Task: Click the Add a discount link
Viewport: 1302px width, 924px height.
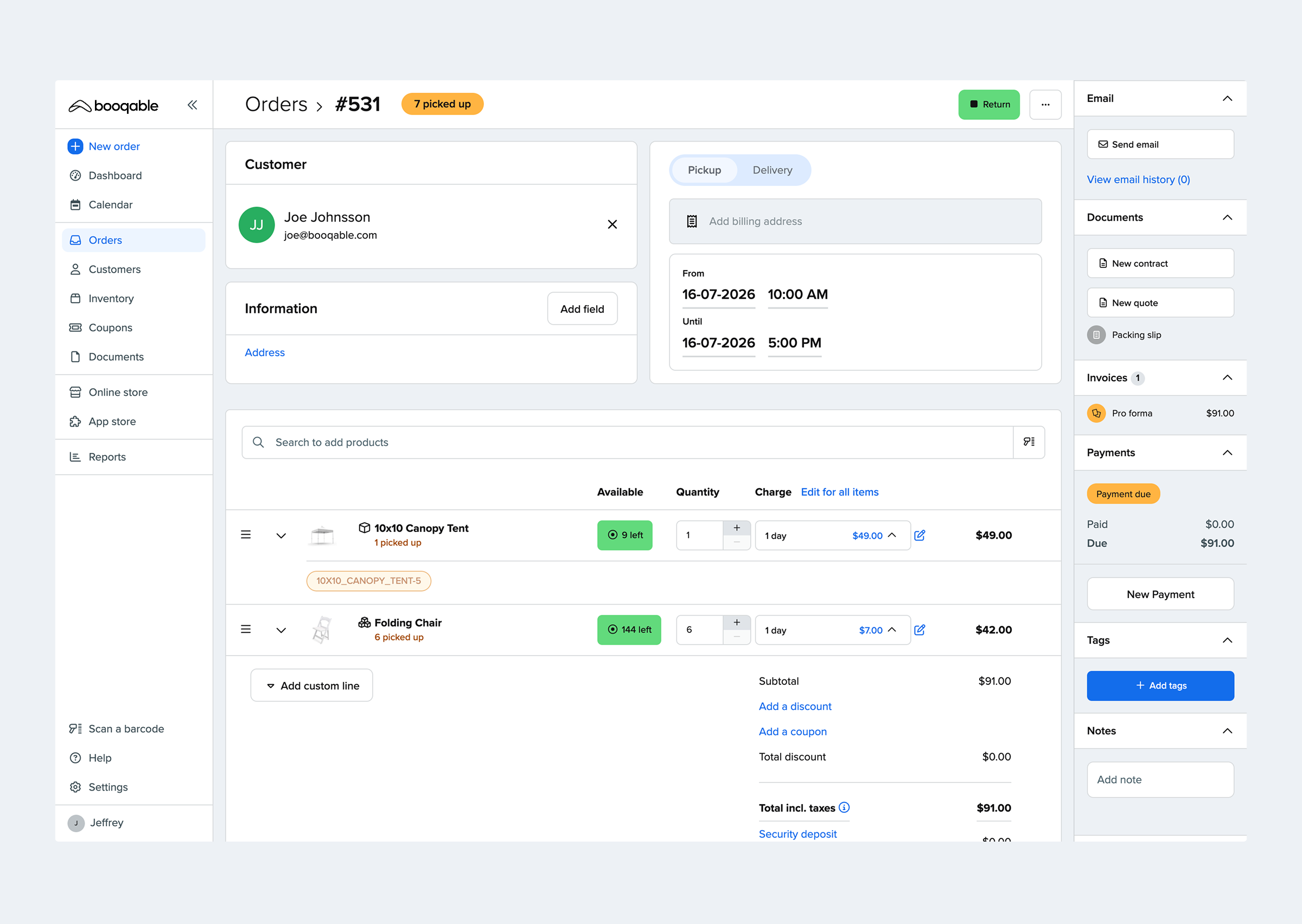Action: click(795, 706)
